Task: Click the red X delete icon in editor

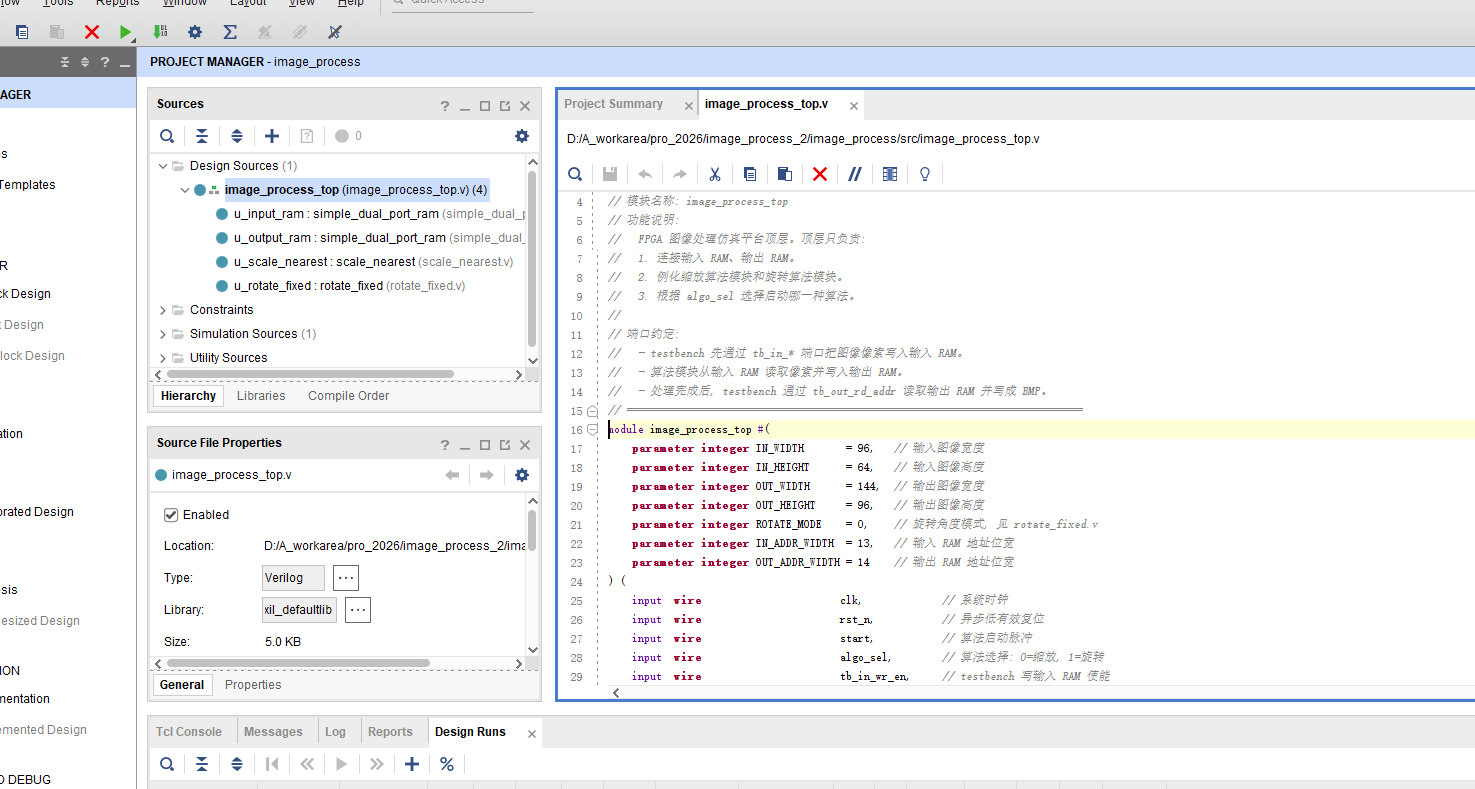Action: pyautogui.click(x=820, y=174)
